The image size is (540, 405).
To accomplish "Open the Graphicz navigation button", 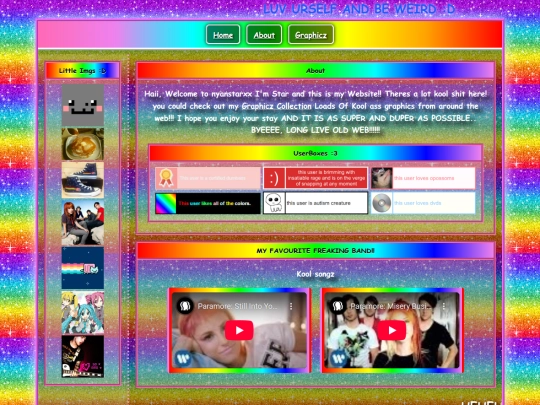I will [x=311, y=35].
